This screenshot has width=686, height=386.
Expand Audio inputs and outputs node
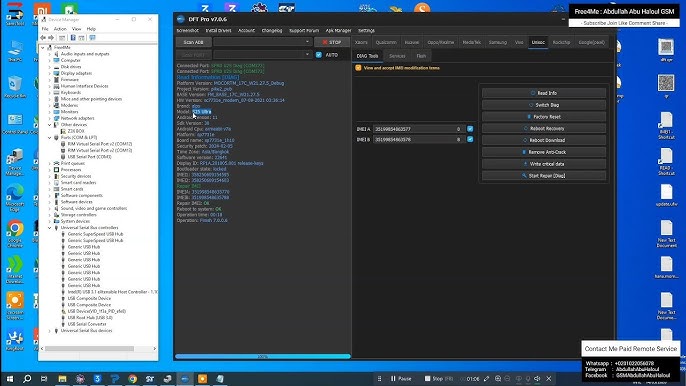49,54
